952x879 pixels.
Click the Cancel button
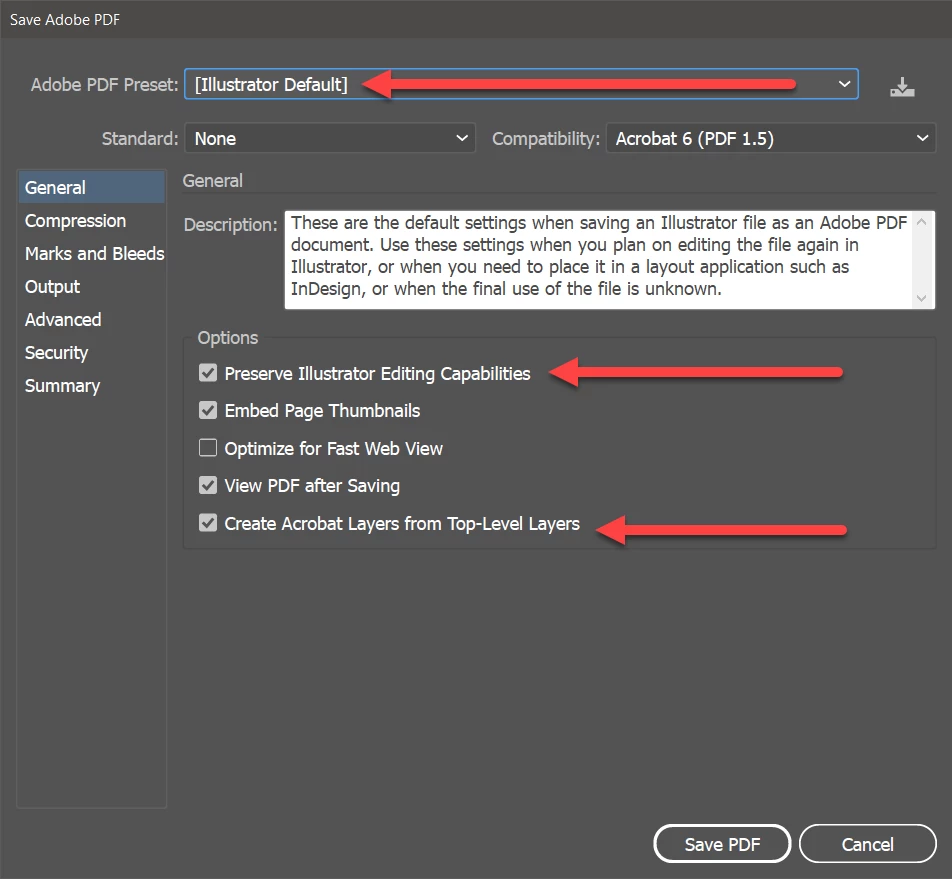click(x=868, y=844)
